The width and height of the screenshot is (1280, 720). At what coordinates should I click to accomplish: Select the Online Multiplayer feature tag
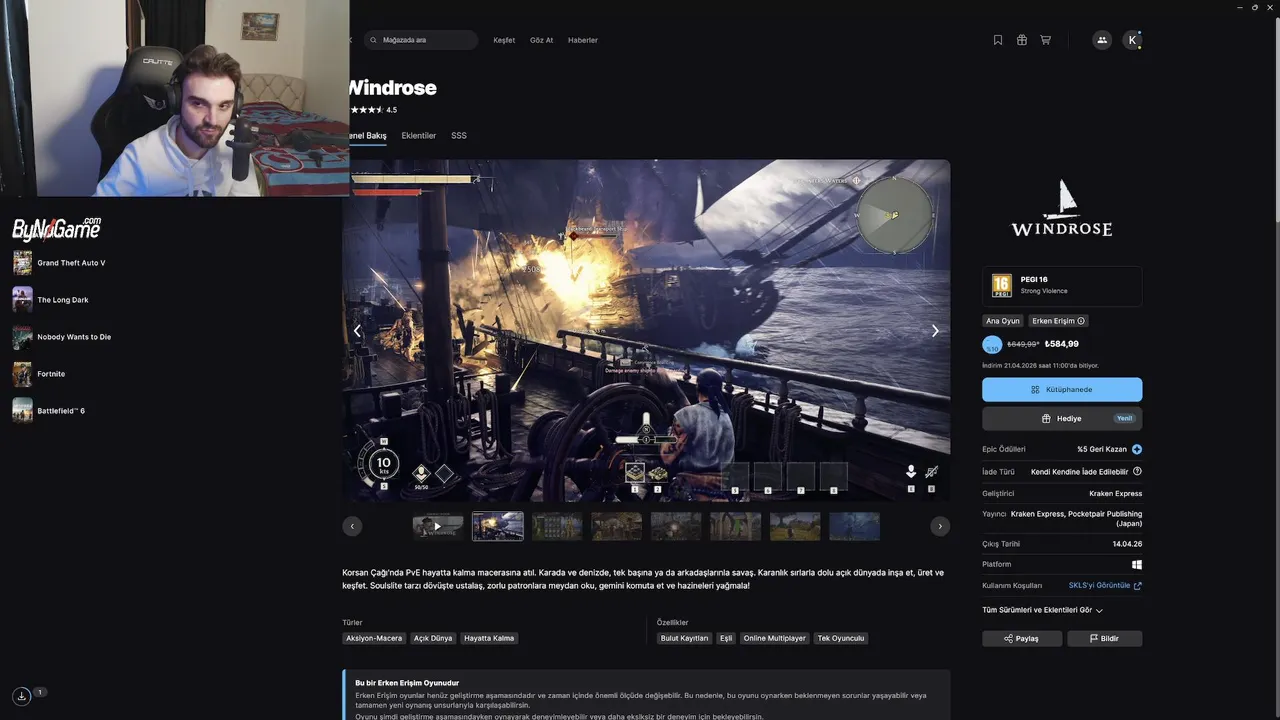(774, 638)
